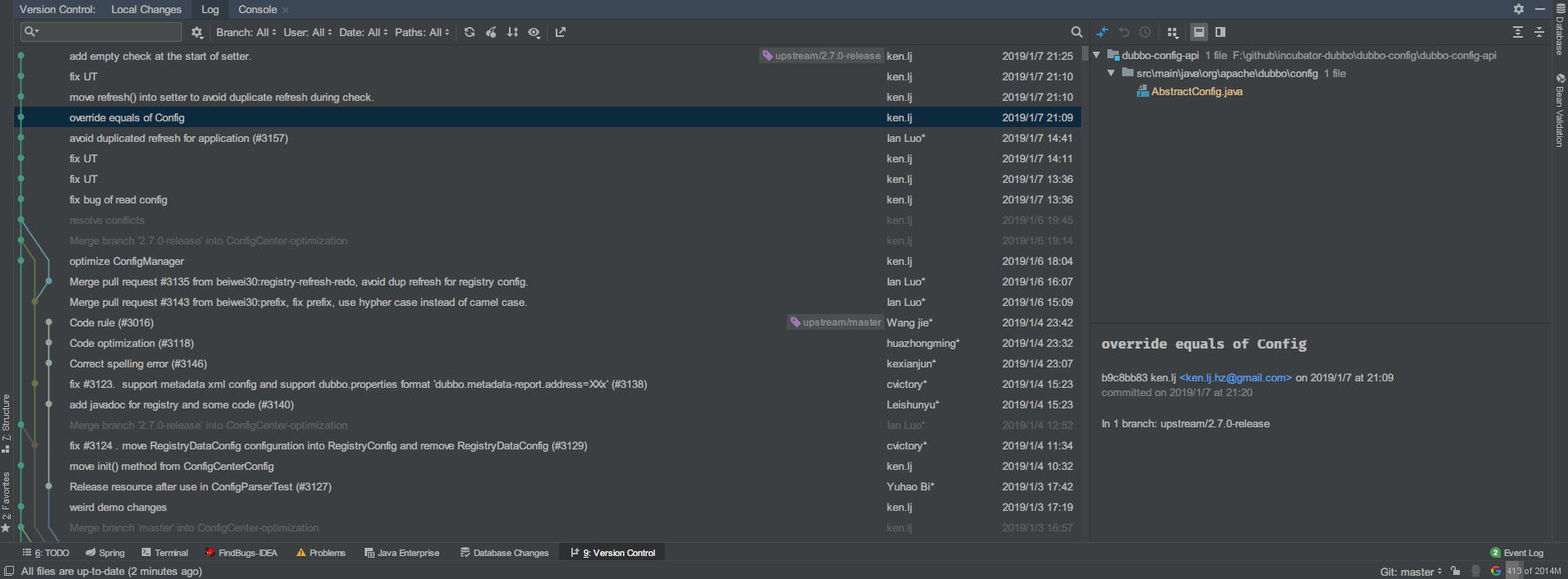Toggle the preview diff panel button
This screenshot has width=1568, height=579.
click(x=1220, y=32)
